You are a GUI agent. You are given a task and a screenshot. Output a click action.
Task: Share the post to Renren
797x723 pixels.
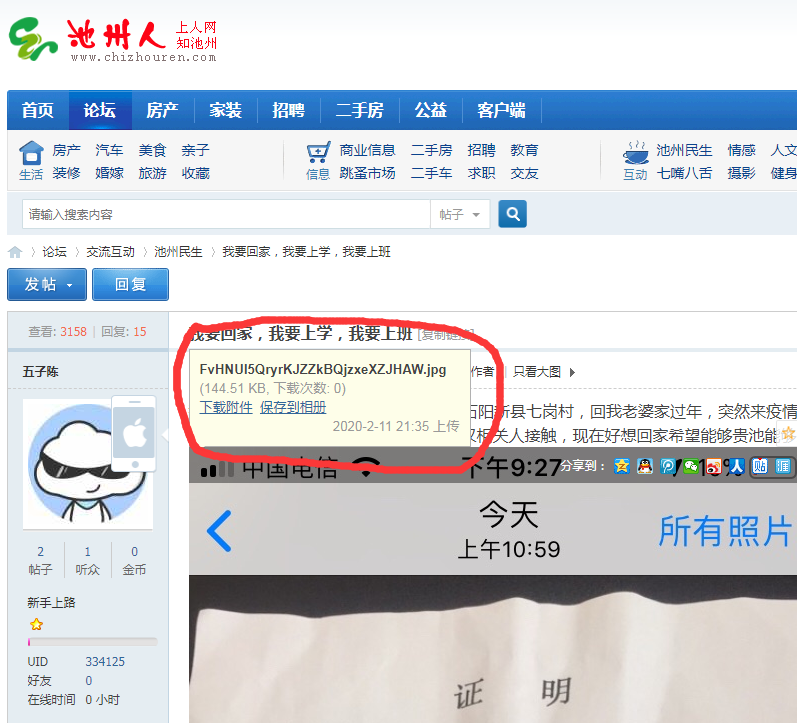[x=737, y=466]
